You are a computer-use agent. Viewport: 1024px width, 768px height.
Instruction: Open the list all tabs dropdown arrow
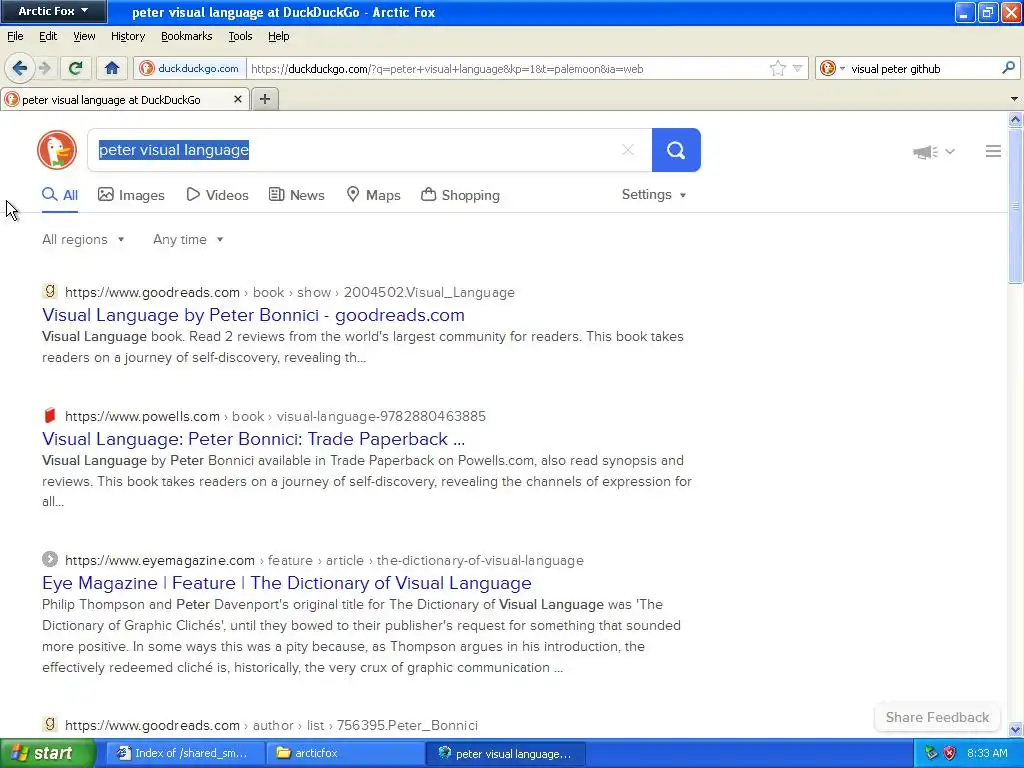pos(1014,99)
